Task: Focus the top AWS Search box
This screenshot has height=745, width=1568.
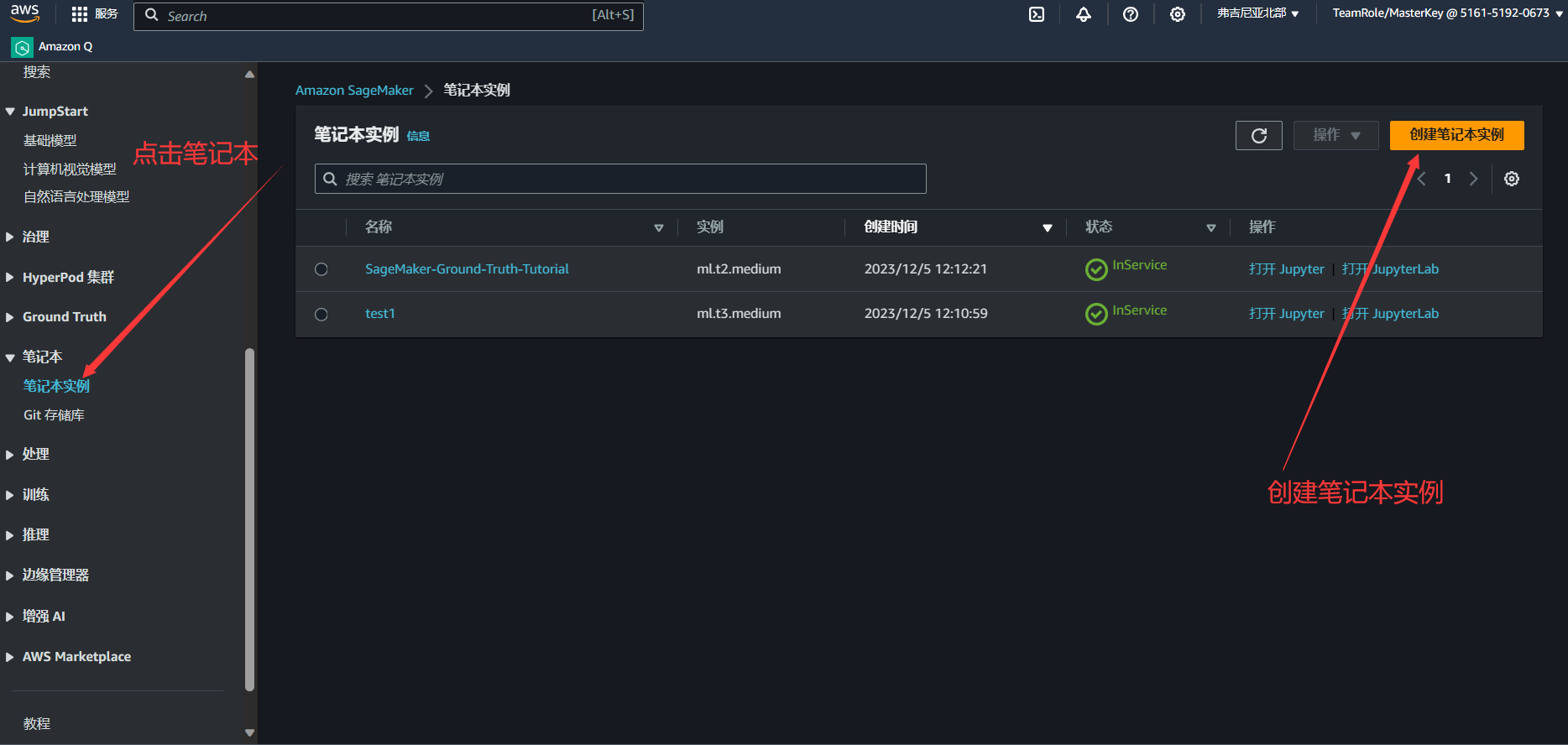Action: click(x=389, y=16)
